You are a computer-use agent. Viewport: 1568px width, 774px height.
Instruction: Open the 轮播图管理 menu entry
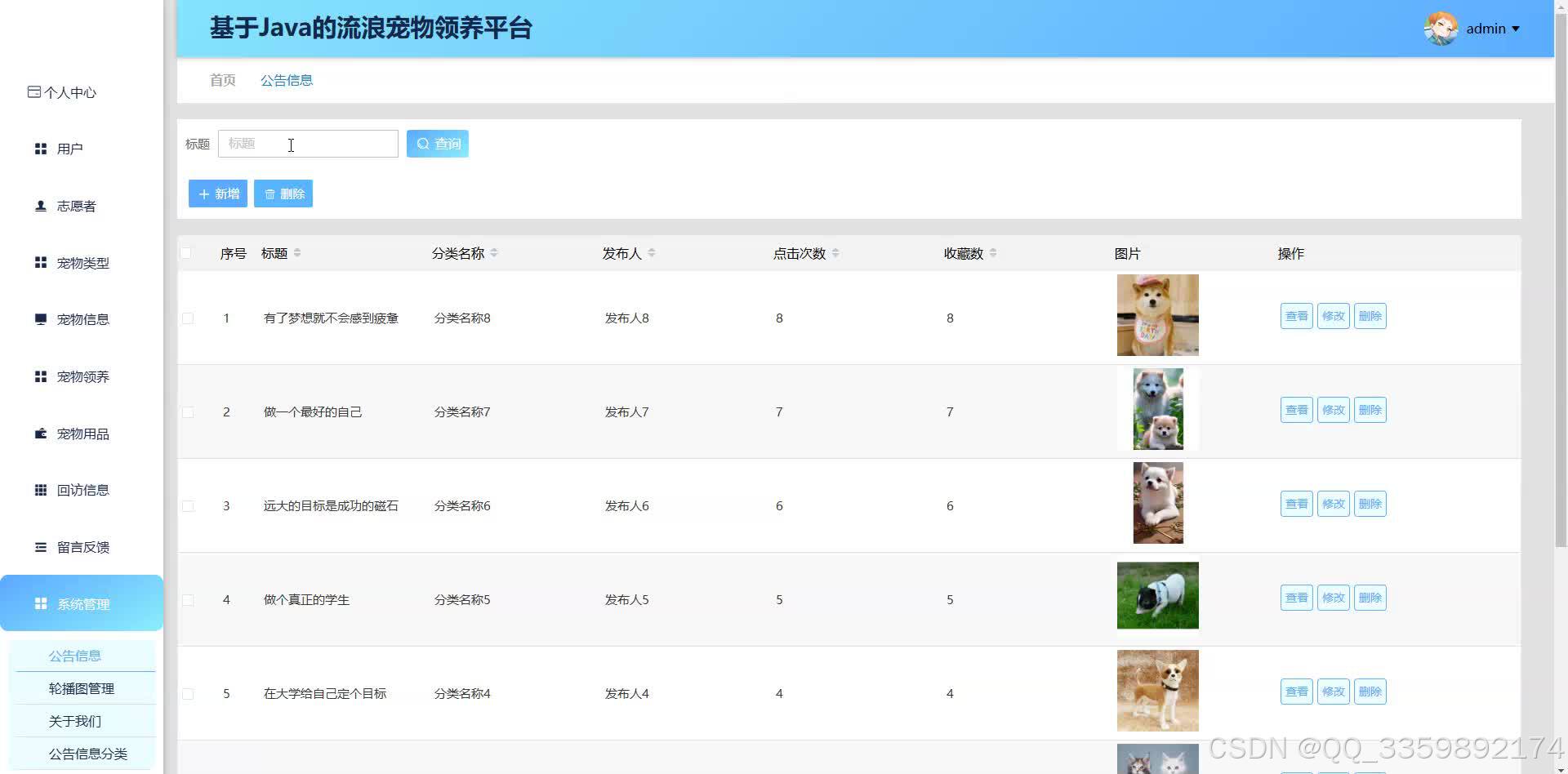tap(81, 687)
